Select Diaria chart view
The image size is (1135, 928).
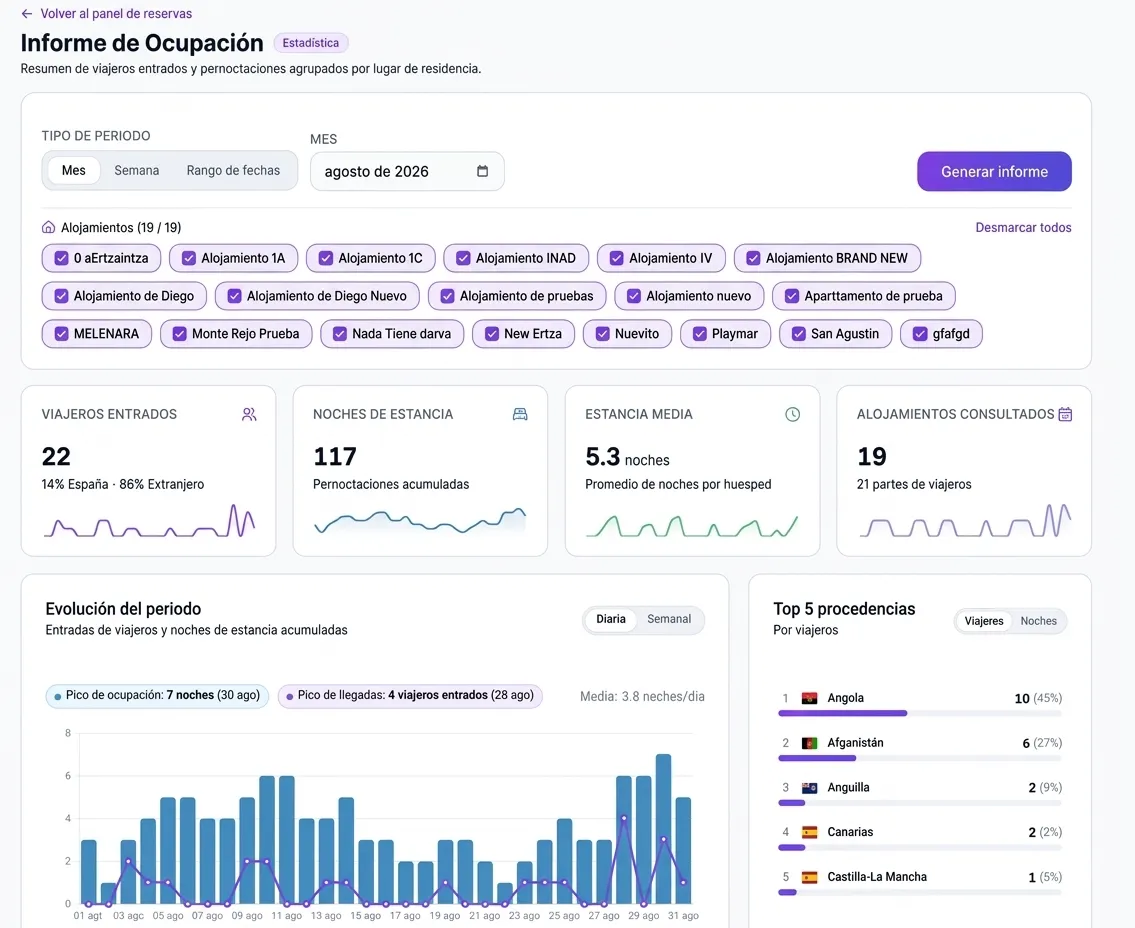tap(611, 620)
